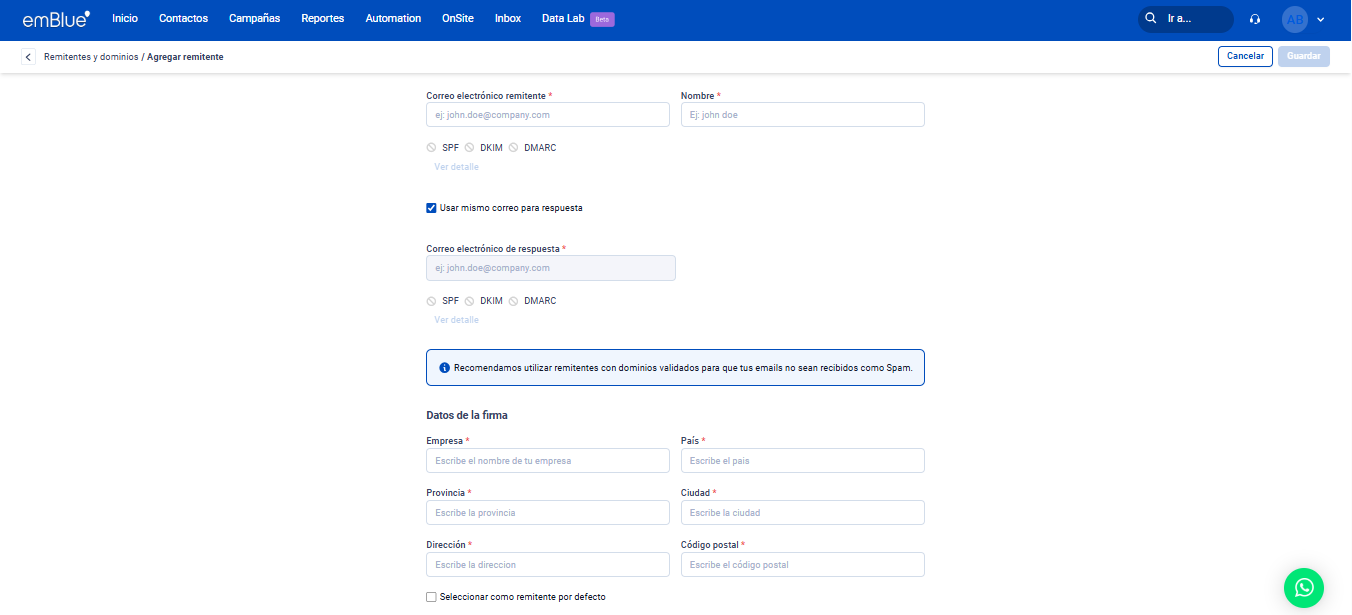The image size is (1352, 615).
Task: Click the back arrow icon
Action: click(28, 57)
